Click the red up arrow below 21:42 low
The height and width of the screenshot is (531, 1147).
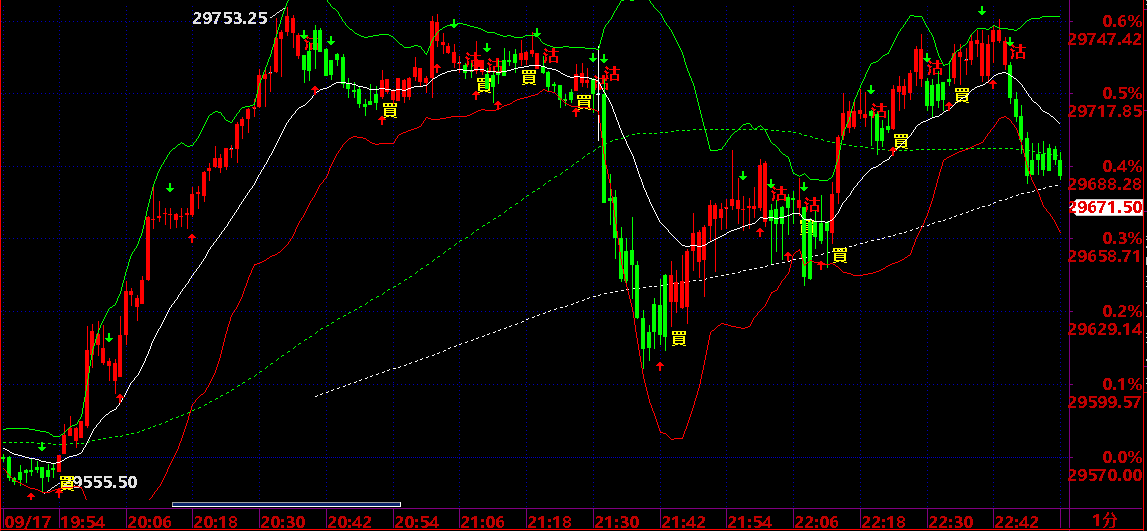(x=660, y=366)
